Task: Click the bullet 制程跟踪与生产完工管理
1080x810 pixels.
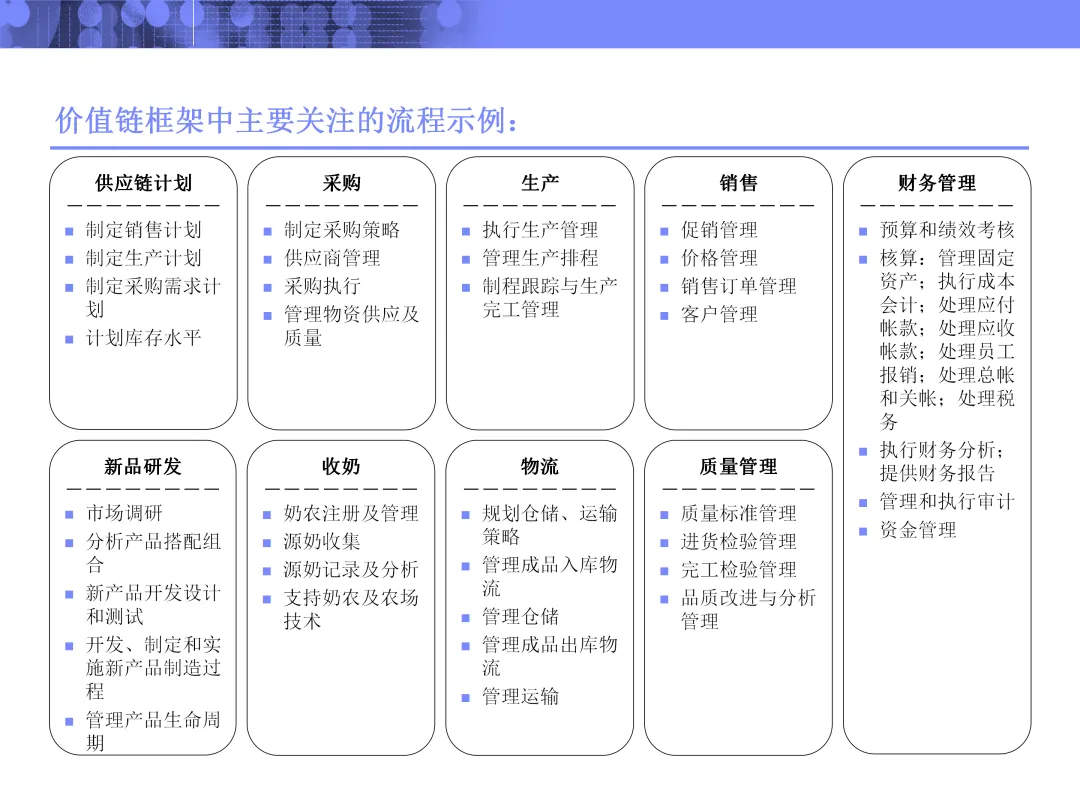Action: coord(550,298)
